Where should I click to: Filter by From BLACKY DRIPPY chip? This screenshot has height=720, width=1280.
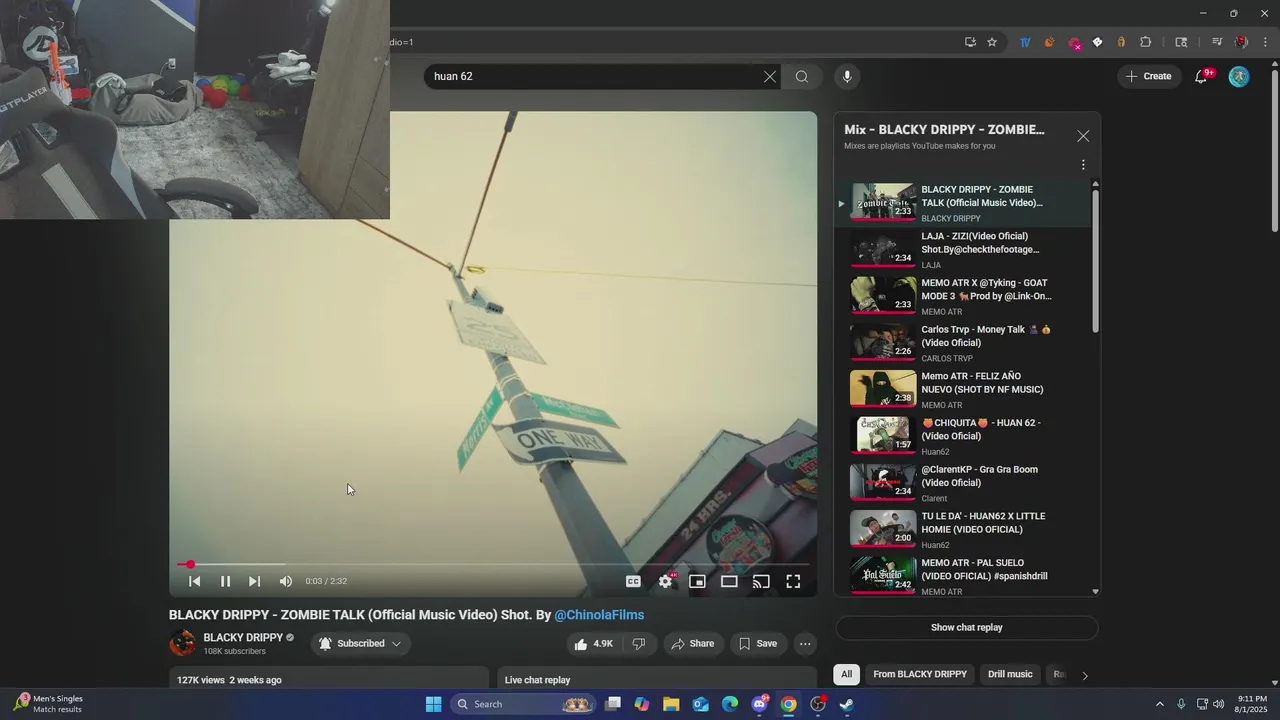click(920, 674)
